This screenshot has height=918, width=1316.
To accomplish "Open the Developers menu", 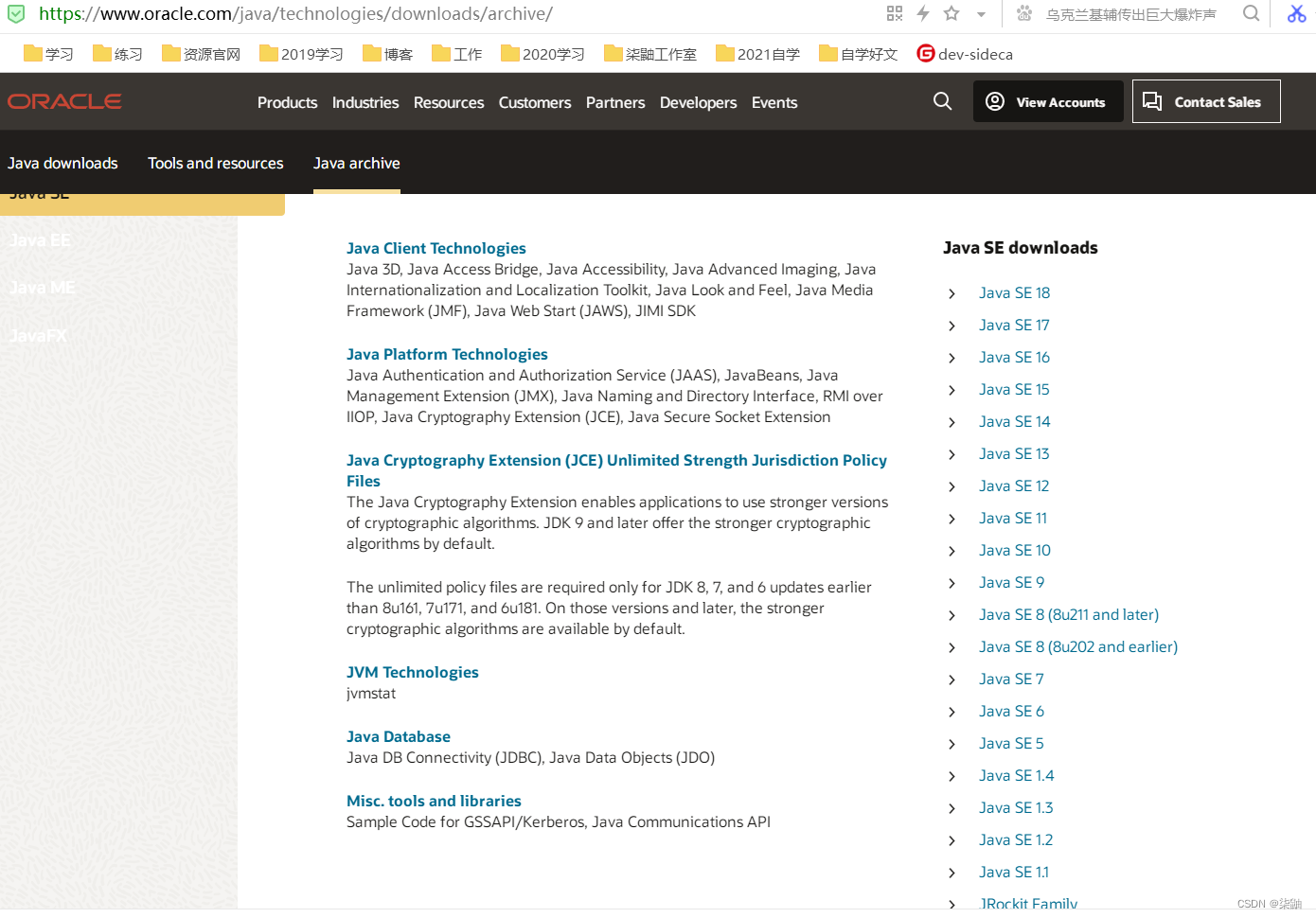I will tap(698, 102).
